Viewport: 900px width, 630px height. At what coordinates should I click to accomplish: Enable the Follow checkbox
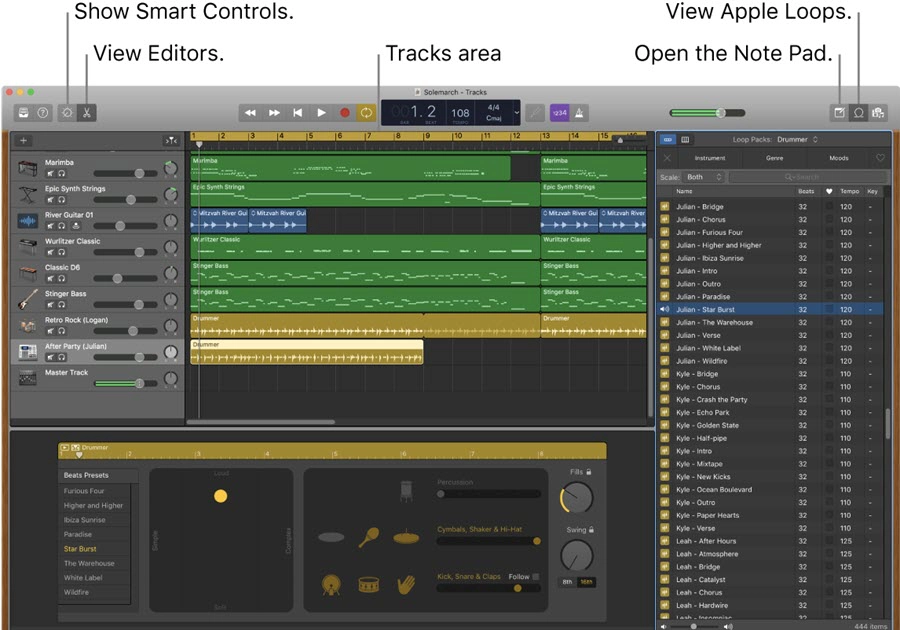coord(536,577)
